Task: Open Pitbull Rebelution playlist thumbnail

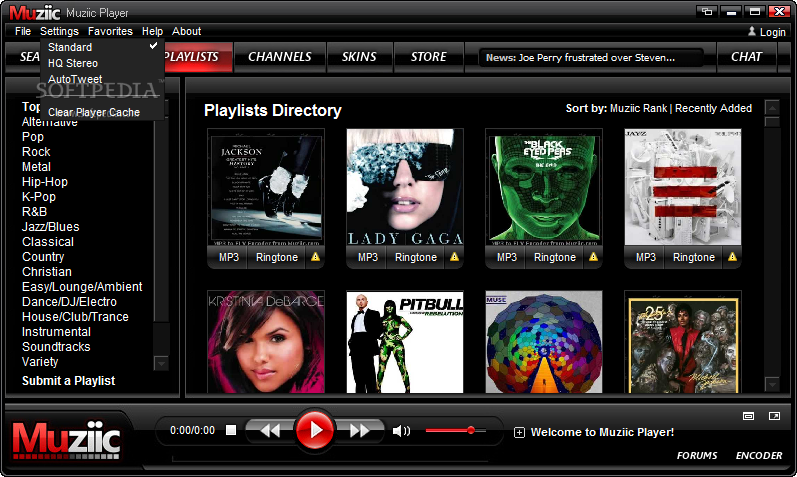Action: point(405,342)
